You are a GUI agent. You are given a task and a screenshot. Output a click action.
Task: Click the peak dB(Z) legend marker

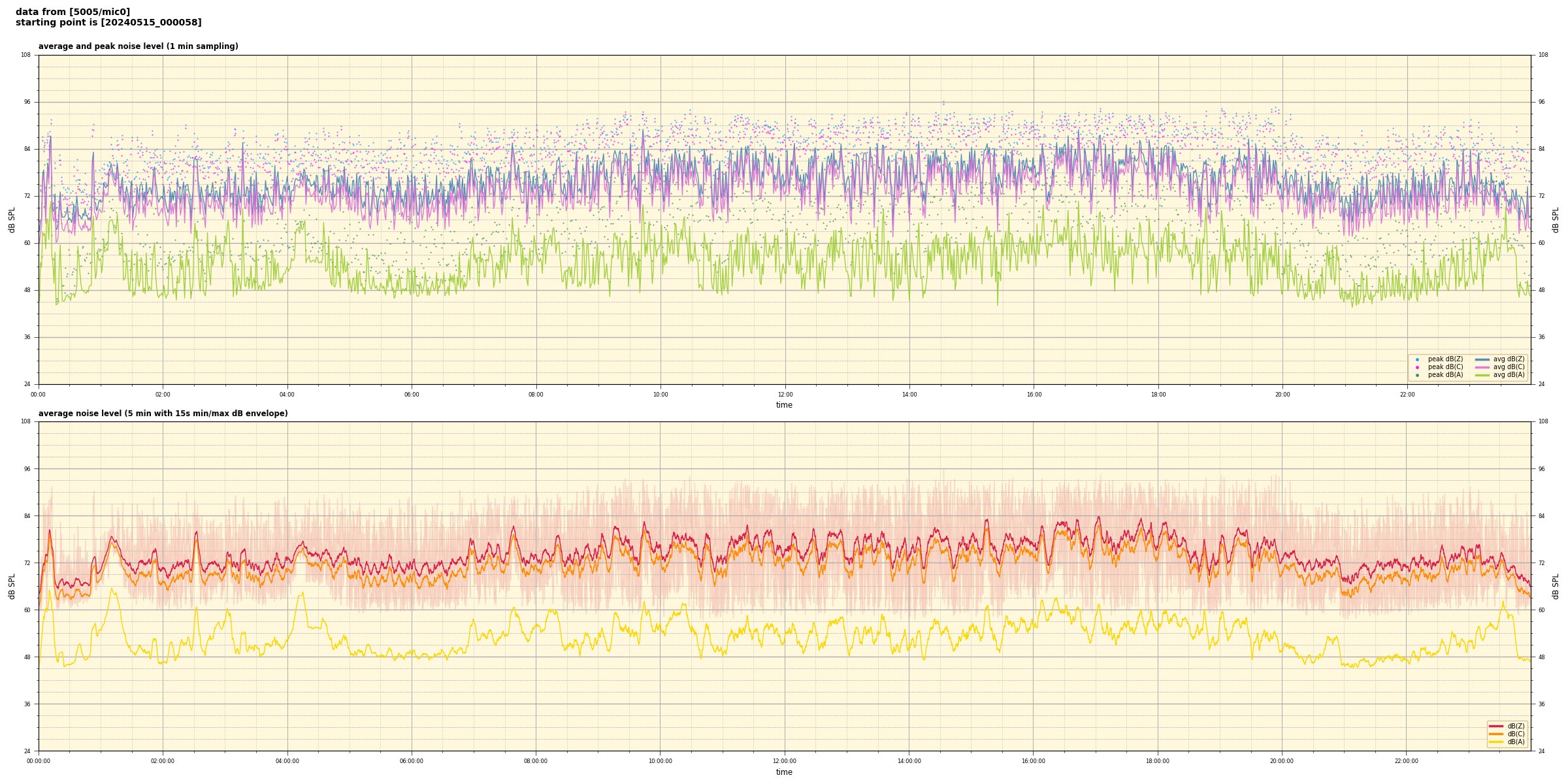click(1417, 359)
